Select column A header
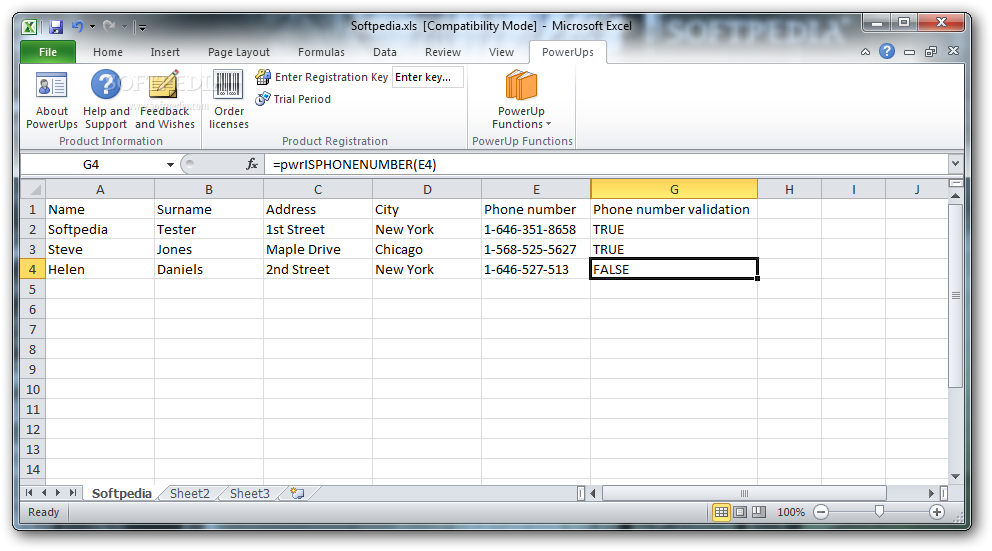The width and height of the screenshot is (992, 551). coord(100,189)
